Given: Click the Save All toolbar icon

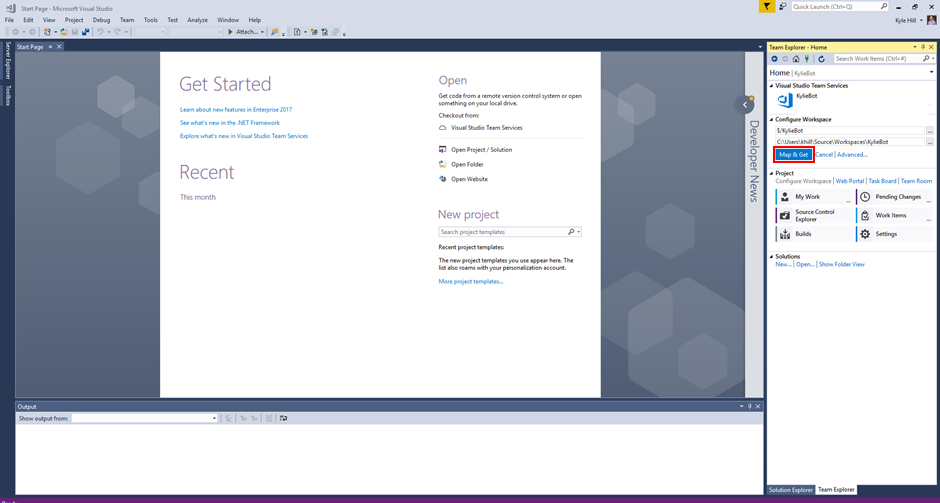Looking at the screenshot, I should [86, 32].
